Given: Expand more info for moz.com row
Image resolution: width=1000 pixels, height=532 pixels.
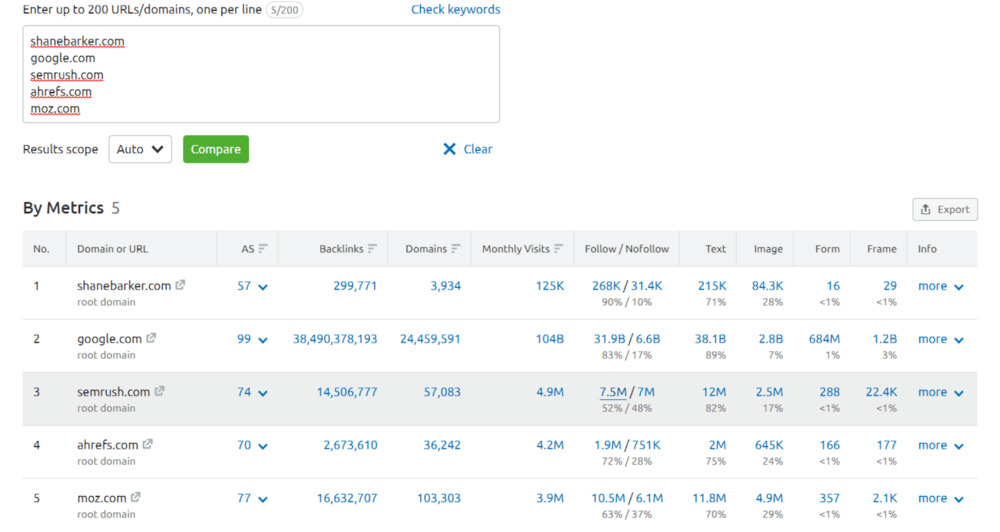Looking at the screenshot, I should click(941, 498).
